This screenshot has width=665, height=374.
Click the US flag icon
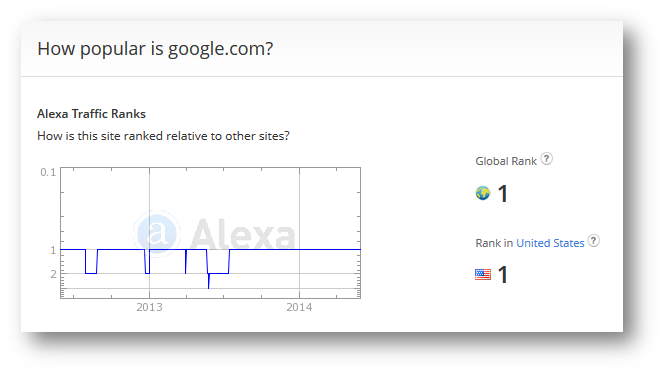pos(483,274)
